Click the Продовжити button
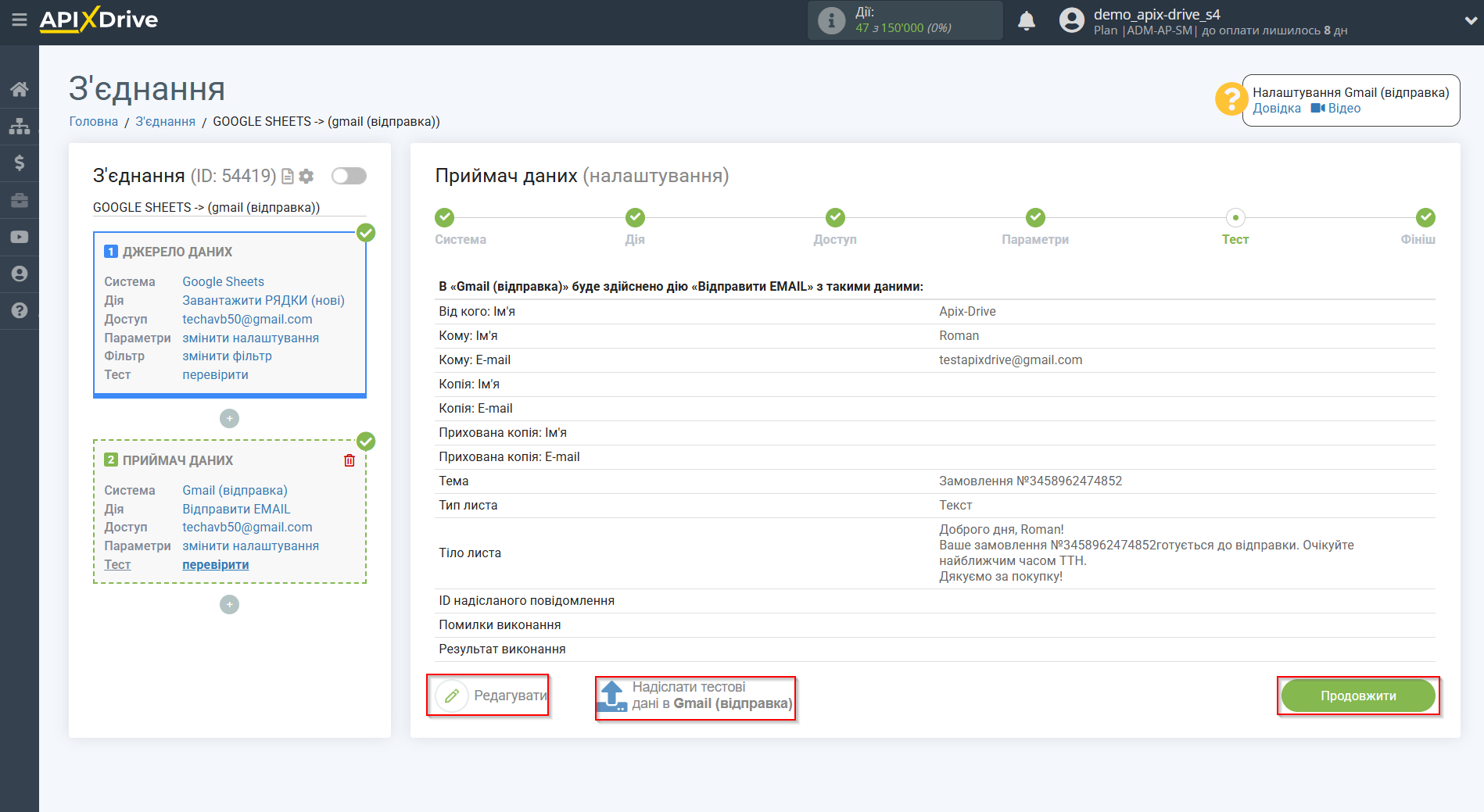Viewport: 1484px width, 812px height. (x=1358, y=696)
